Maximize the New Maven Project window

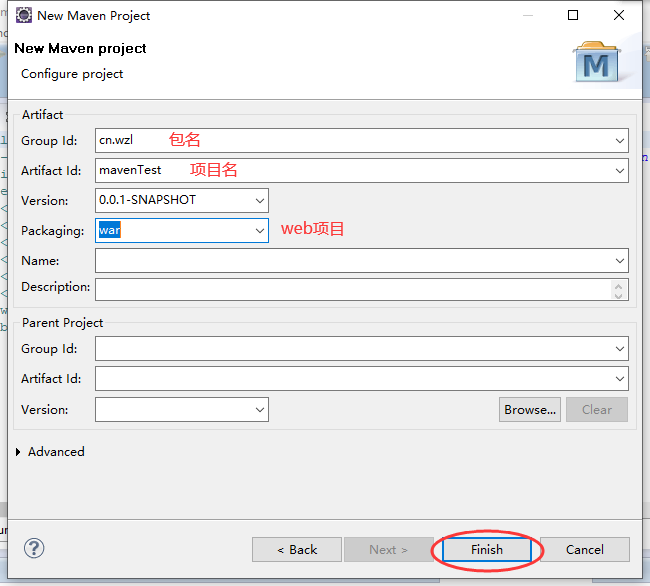pos(573,15)
